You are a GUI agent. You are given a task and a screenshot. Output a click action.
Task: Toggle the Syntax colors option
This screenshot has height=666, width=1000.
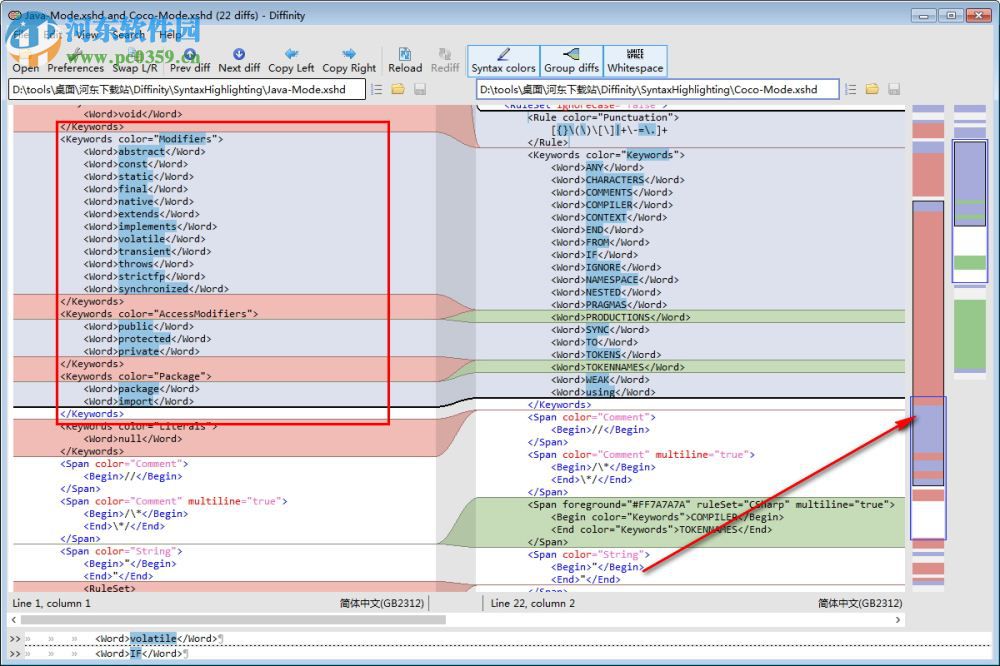503,60
